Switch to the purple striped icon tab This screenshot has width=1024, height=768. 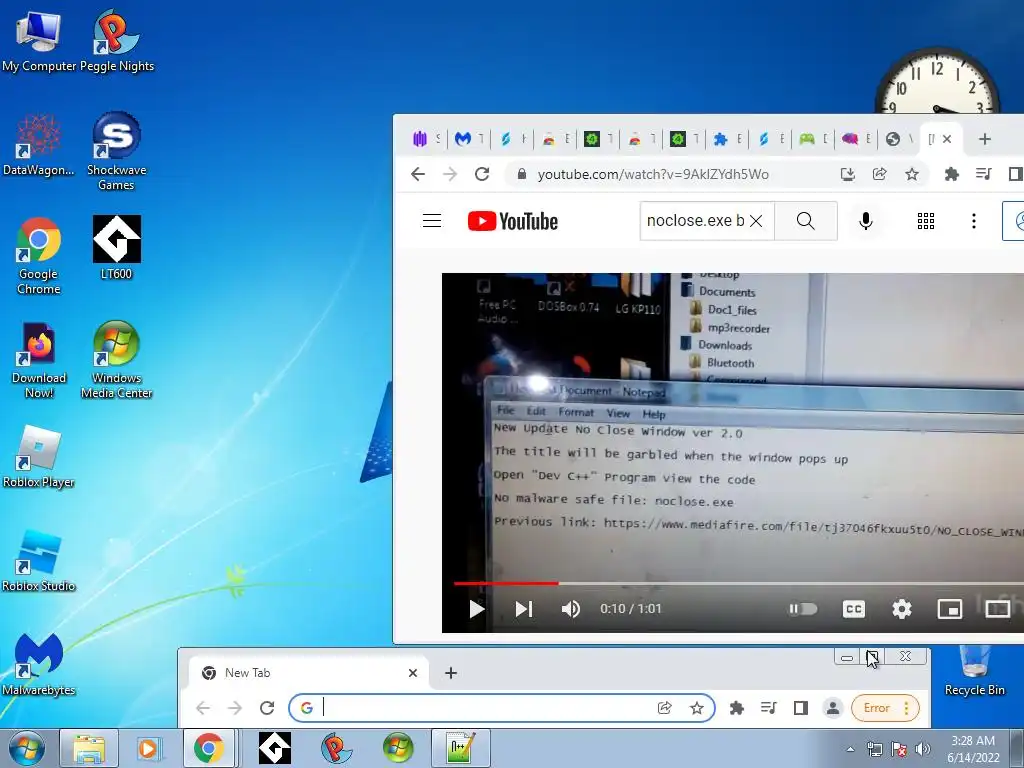pos(424,138)
